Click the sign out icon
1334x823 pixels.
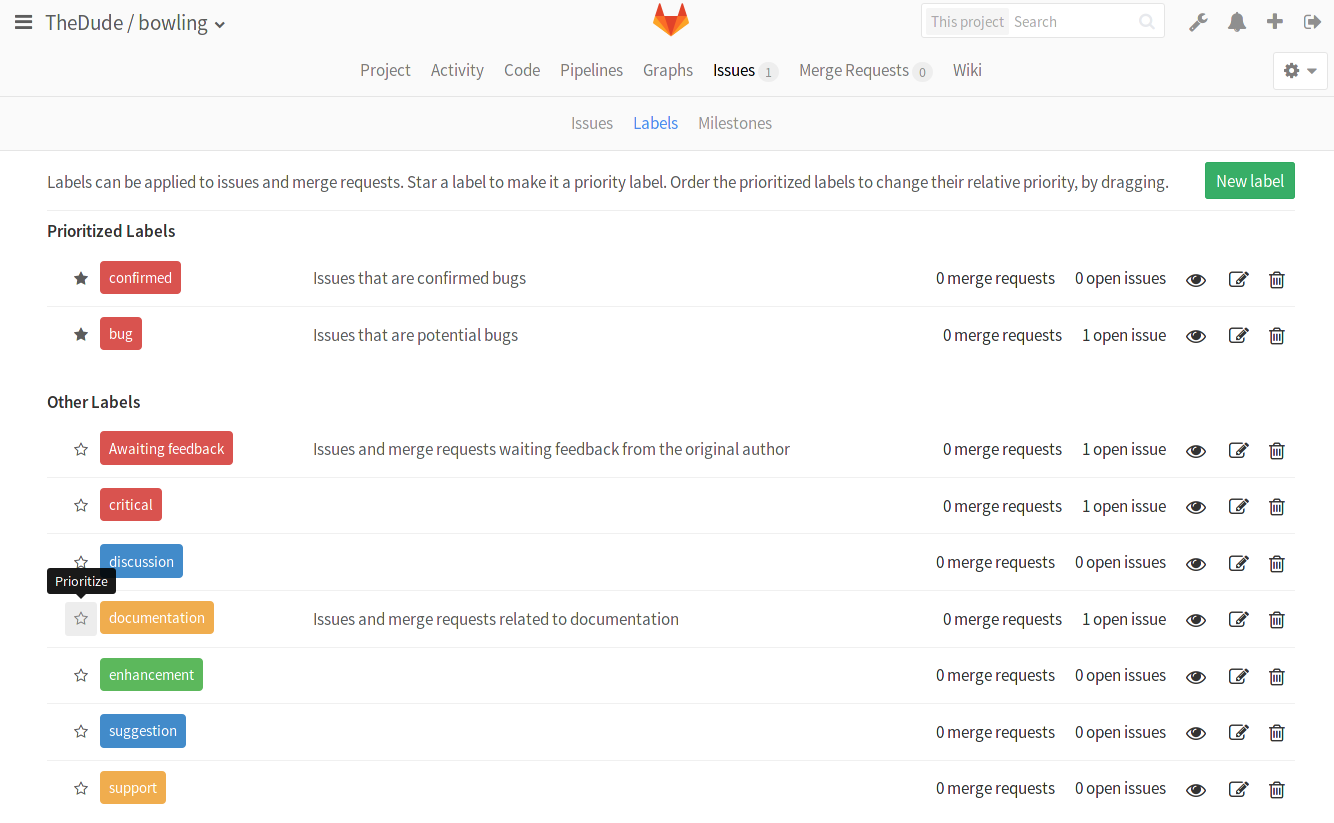point(1312,22)
